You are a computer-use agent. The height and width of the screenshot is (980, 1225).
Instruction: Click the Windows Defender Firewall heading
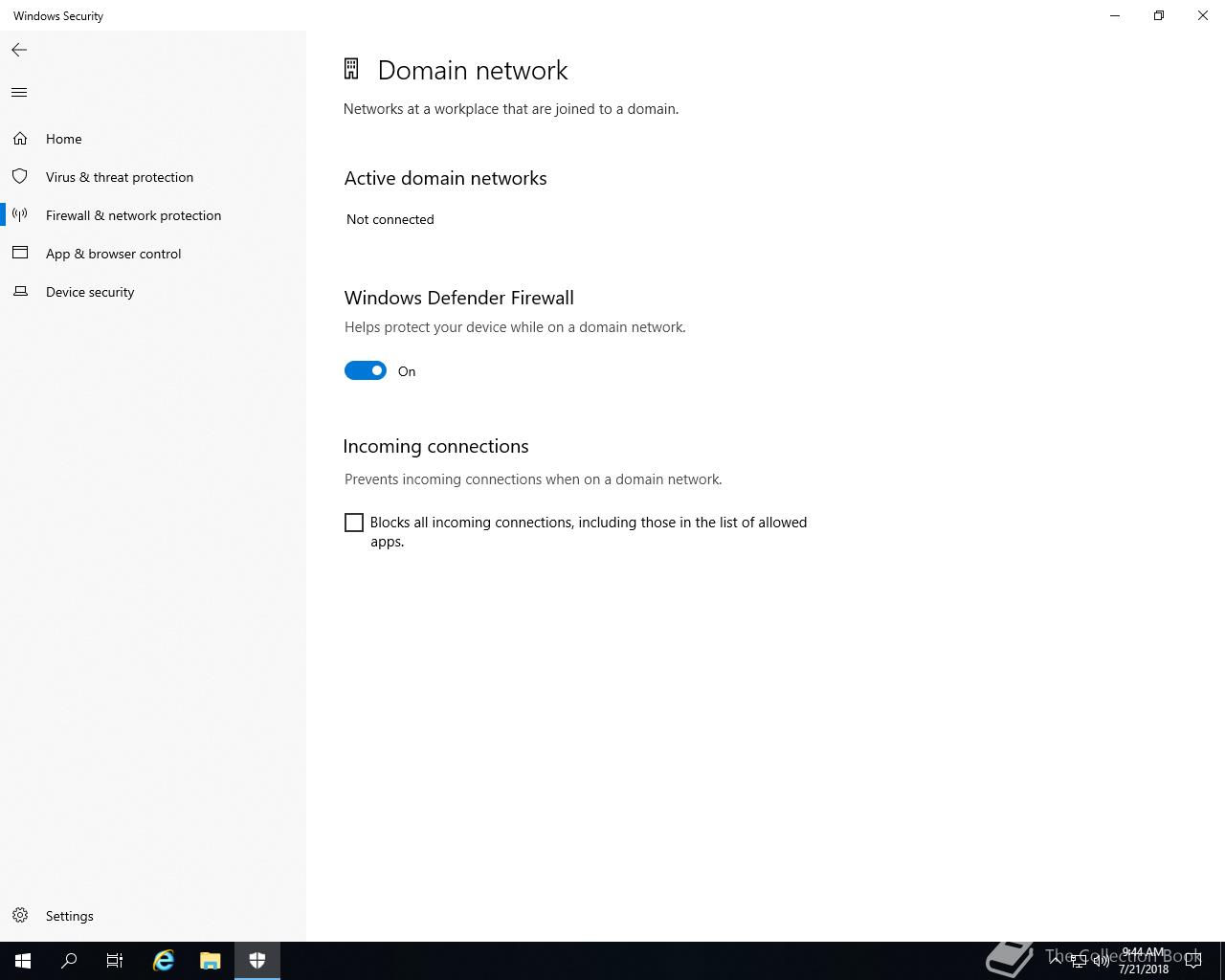pos(459,298)
